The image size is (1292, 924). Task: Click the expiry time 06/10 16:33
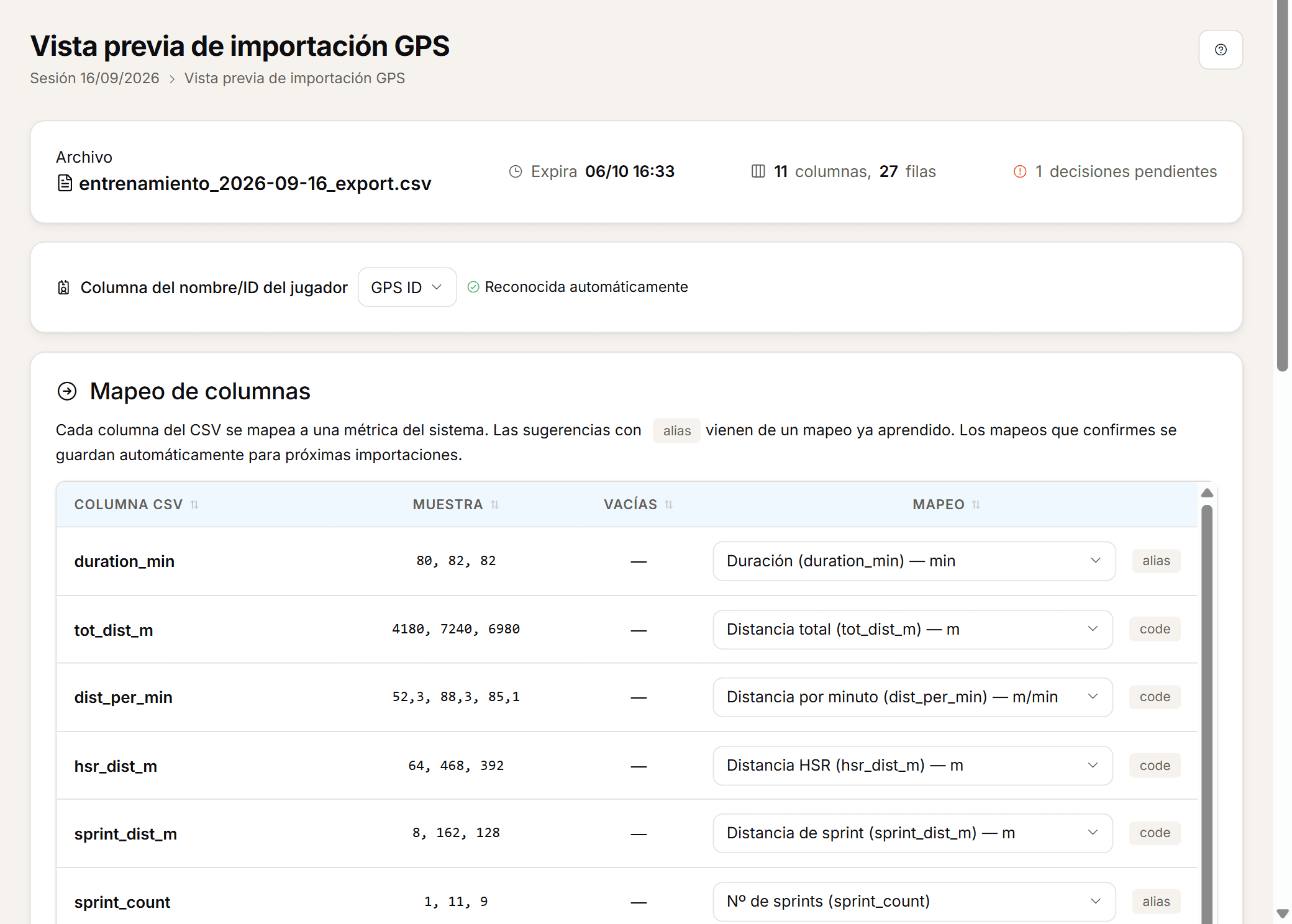click(x=630, y=171)
